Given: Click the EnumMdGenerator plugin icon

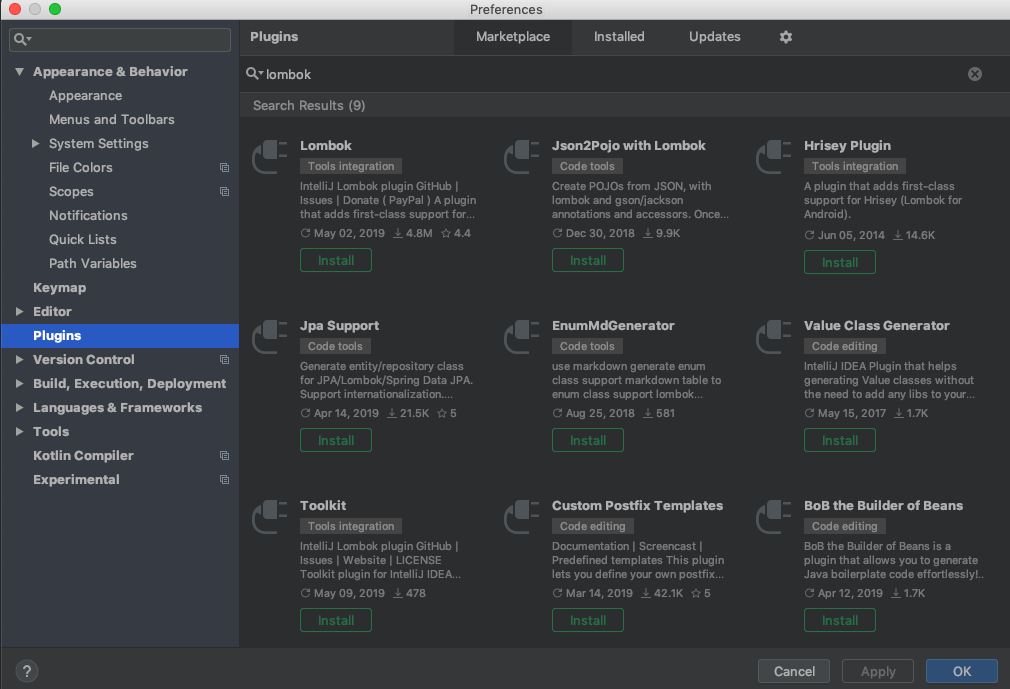Looking at the screenshot, I should [x=522, y=337].
